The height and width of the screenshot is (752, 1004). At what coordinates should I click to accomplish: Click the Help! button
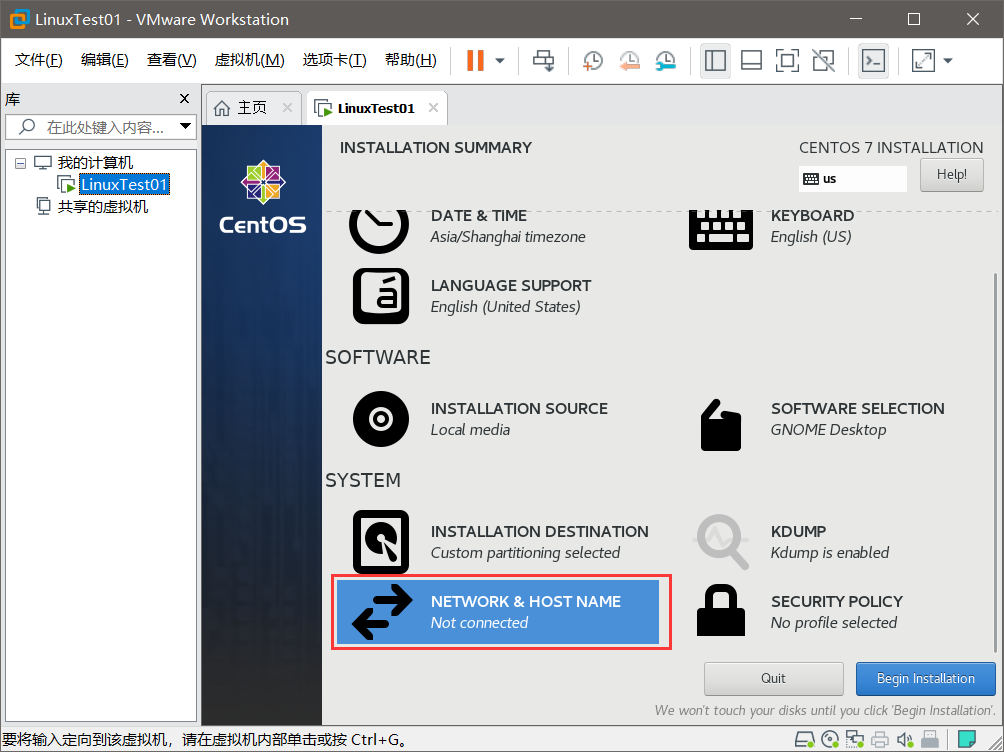click(x=951, y=174)
